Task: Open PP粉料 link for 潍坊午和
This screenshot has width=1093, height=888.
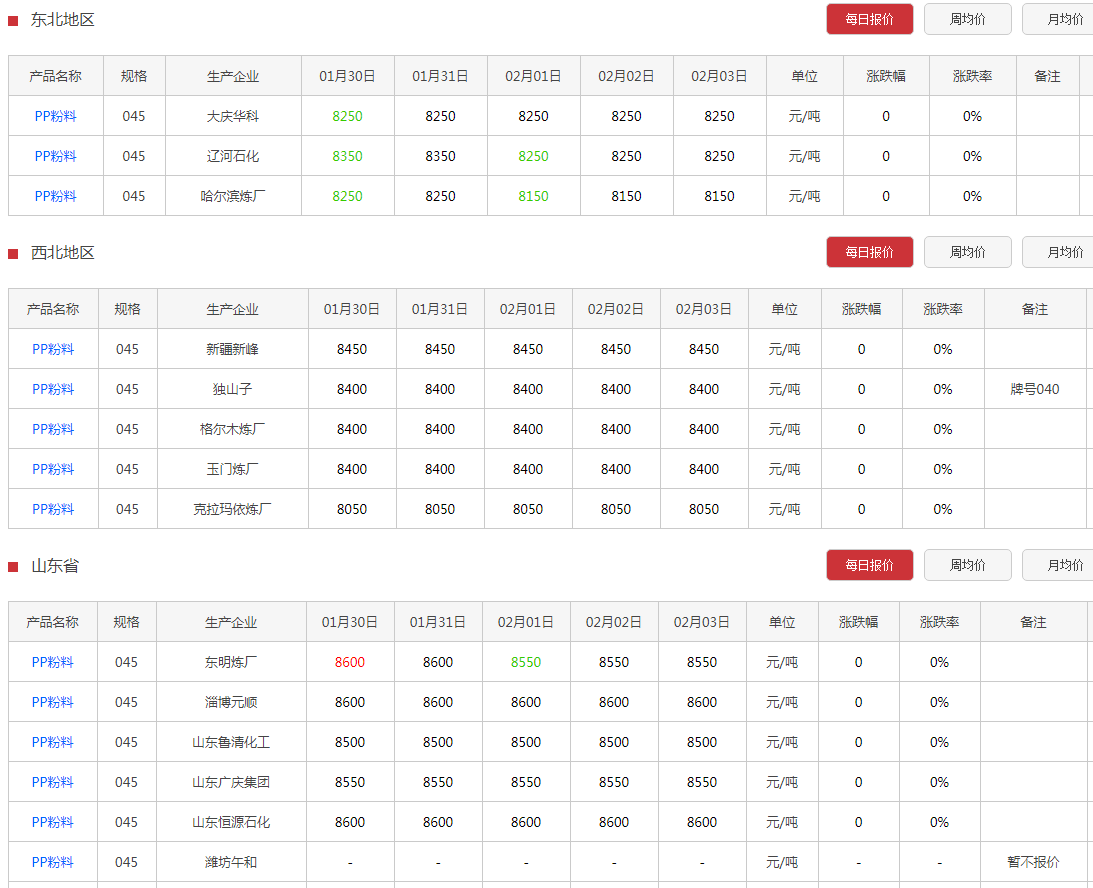Action: coord(52,862)
